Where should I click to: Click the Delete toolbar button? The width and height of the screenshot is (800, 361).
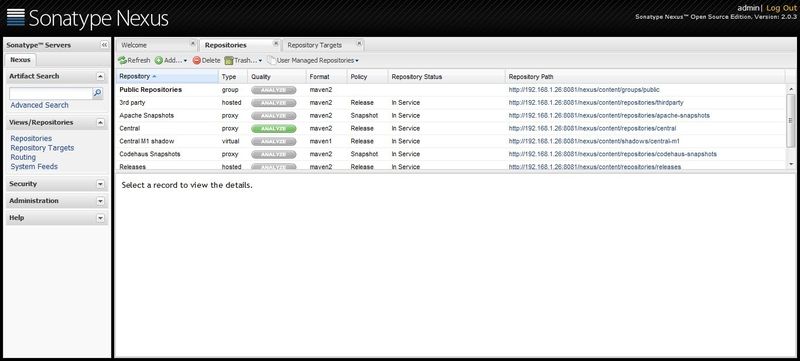pos(207,60)
